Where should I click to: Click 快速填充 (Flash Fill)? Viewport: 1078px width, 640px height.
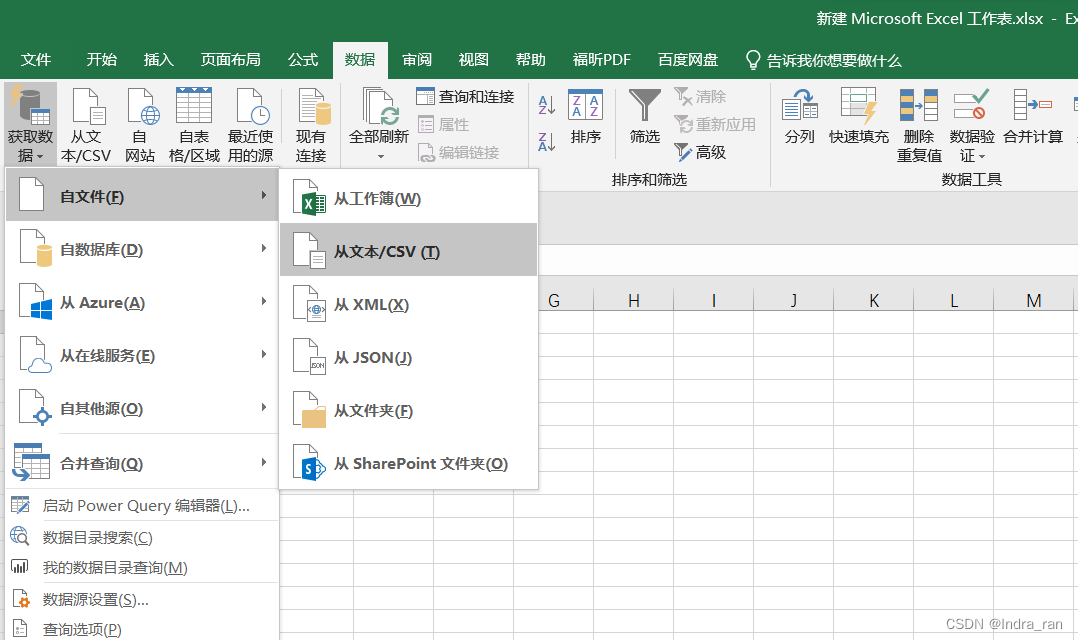coord(859,116)
